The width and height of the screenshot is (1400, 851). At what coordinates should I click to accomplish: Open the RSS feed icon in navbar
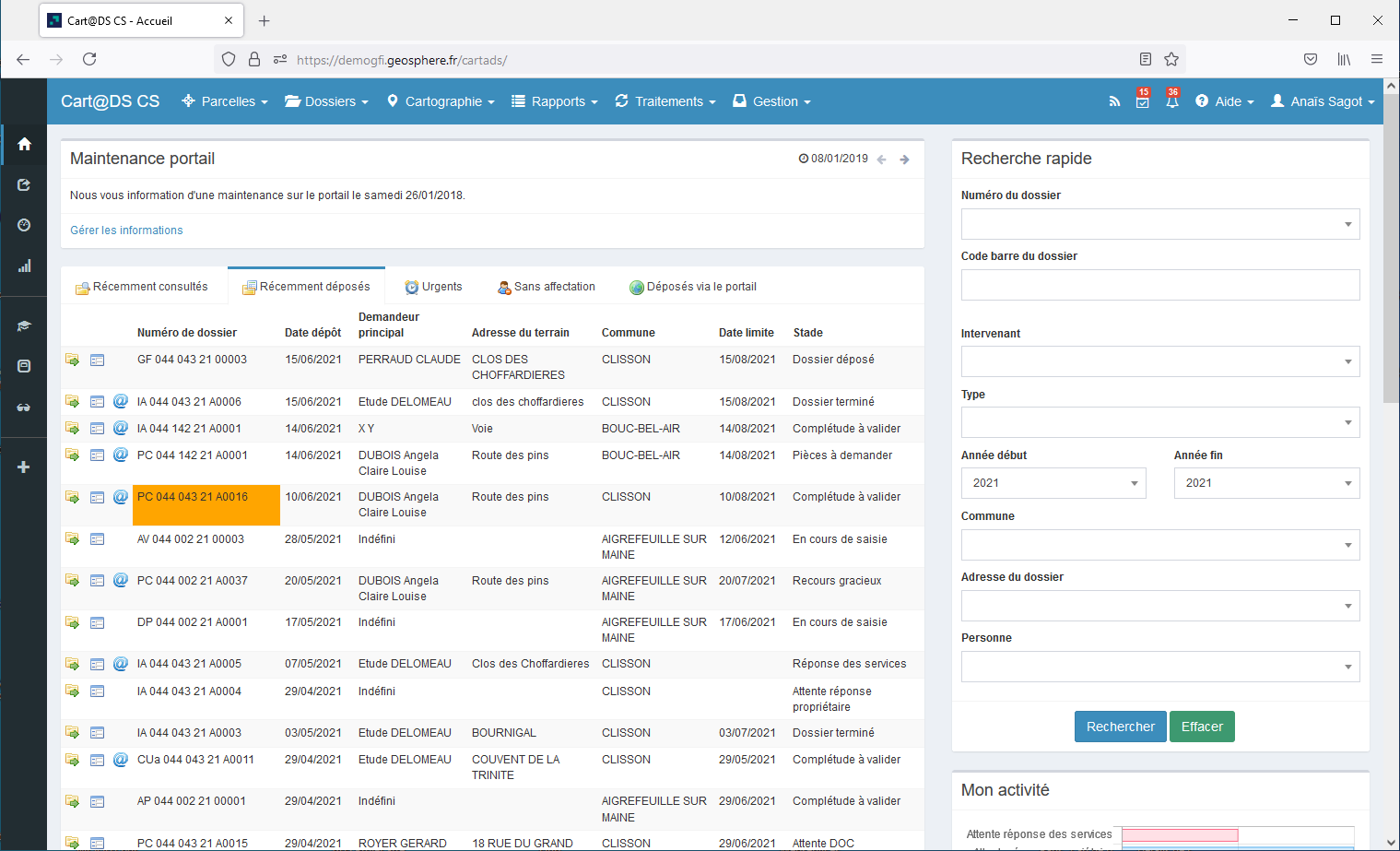pos(1114,101)
